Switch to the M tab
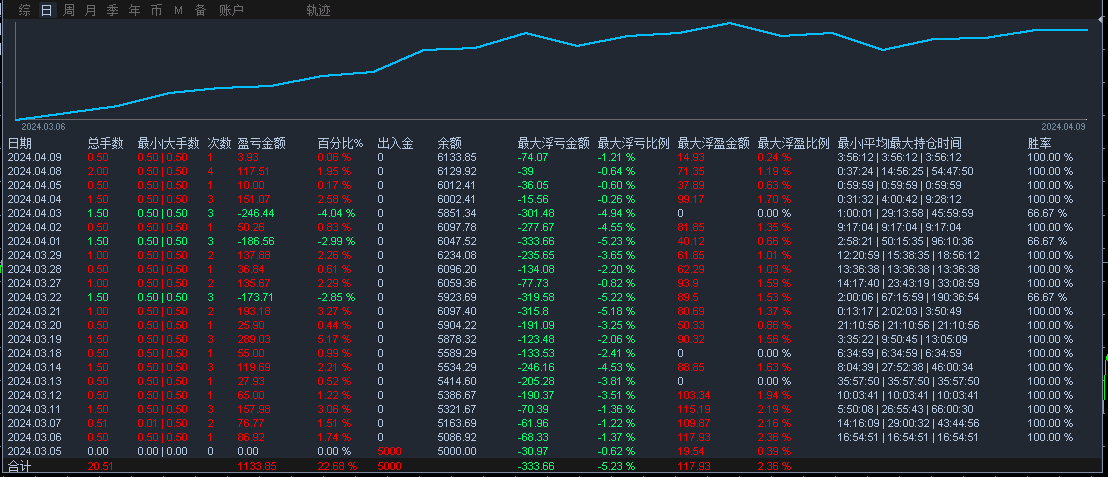 [178, 10]
